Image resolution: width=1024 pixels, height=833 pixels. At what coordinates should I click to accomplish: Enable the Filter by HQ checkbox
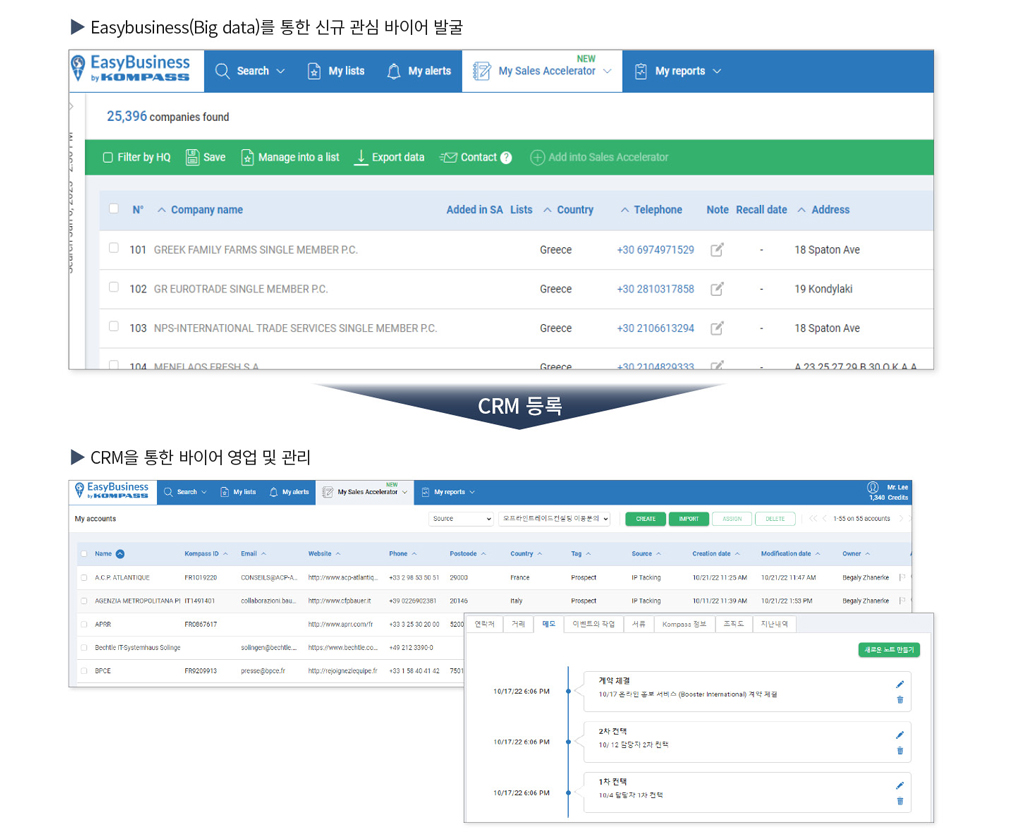(108, 158)
